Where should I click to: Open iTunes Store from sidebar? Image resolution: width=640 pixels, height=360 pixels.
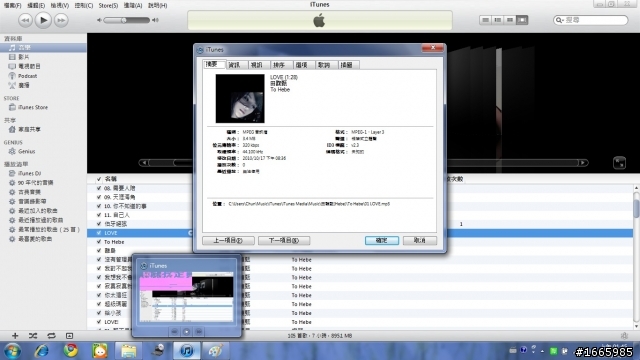(33, 107)
